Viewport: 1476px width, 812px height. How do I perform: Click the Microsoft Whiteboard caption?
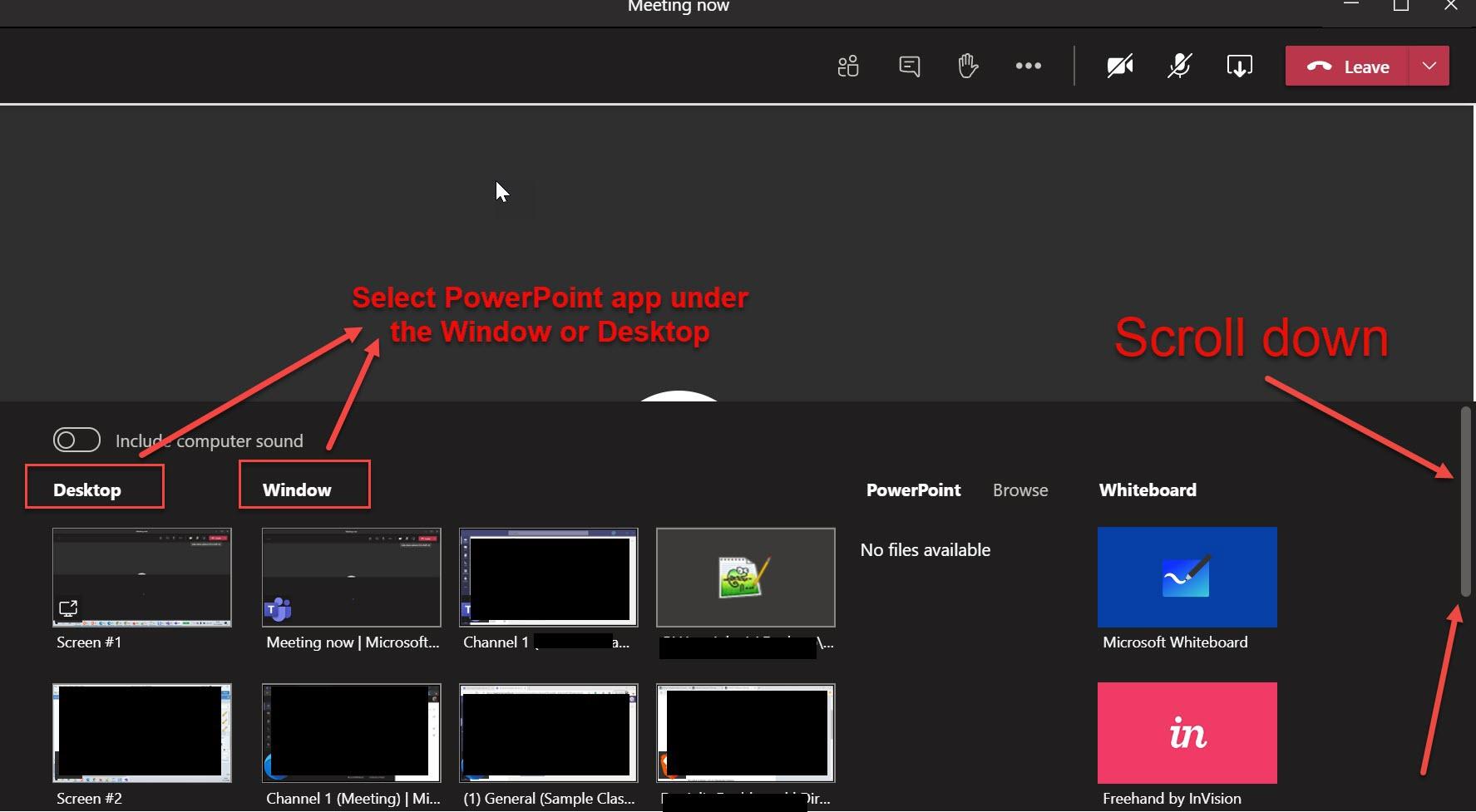tap(1175, 642)
